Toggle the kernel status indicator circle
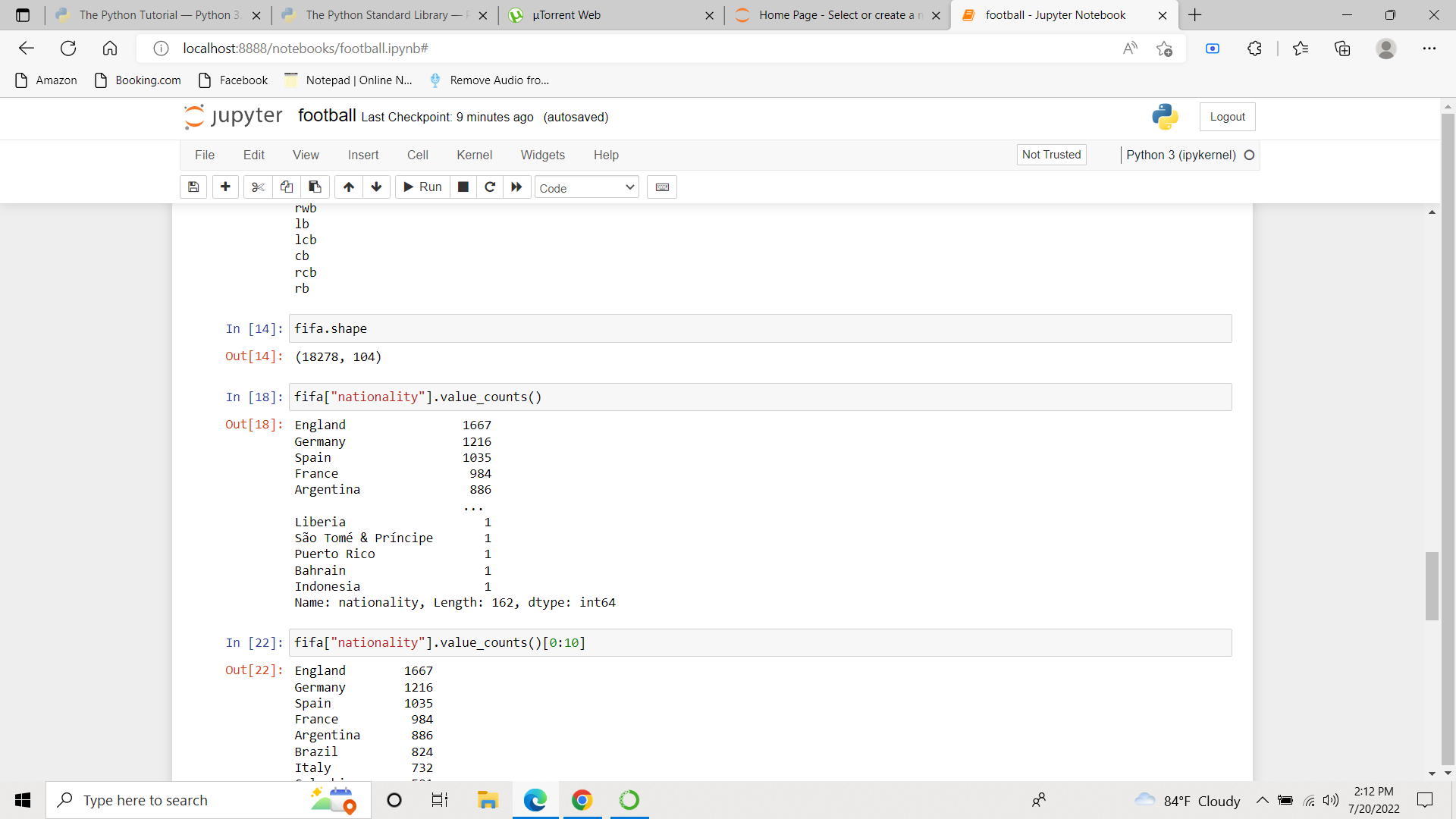Screen dimensions: 1456x819 click(1250, 155)
